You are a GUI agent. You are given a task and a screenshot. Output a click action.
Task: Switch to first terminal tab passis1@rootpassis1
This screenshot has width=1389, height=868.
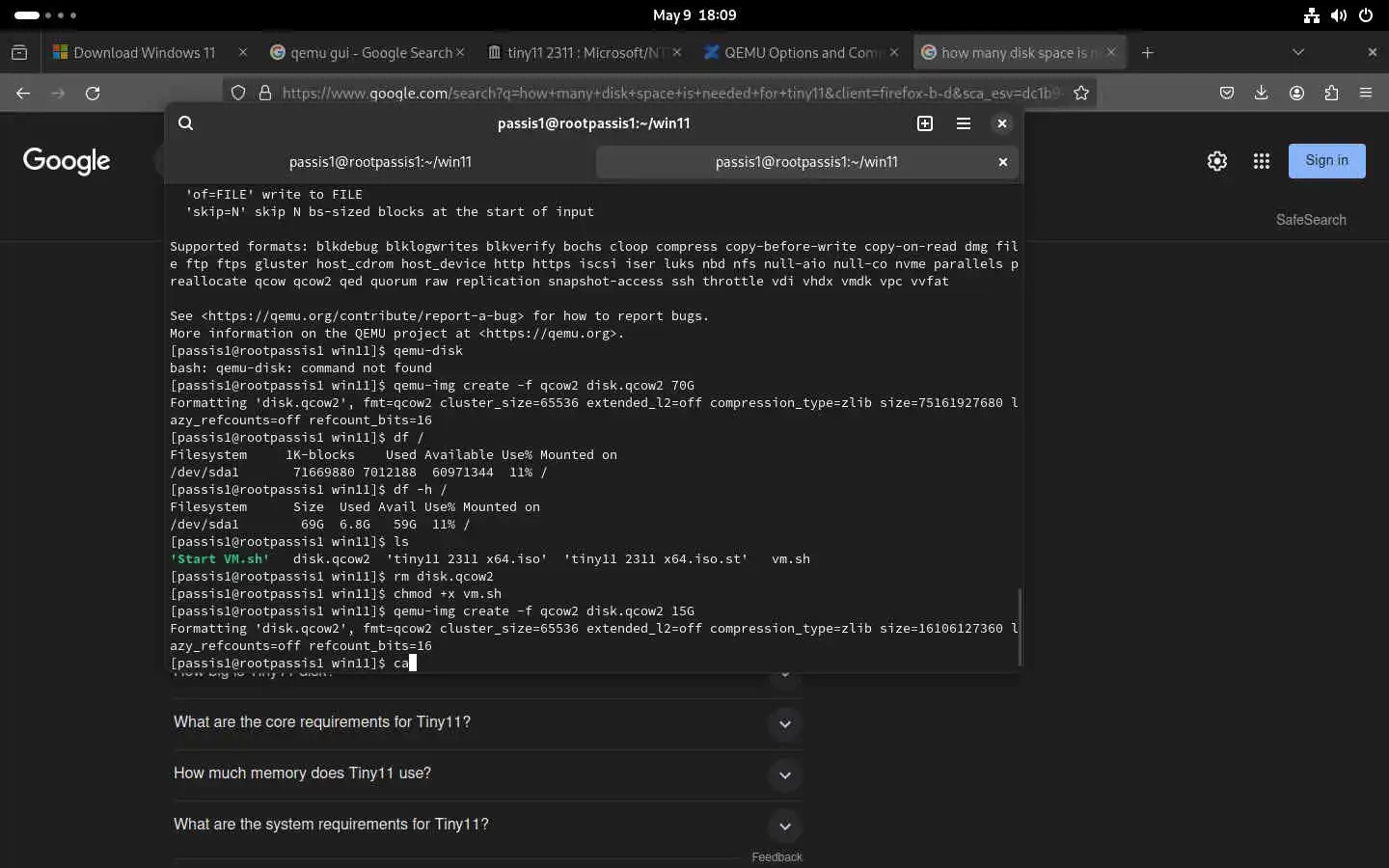coord(380,162)
